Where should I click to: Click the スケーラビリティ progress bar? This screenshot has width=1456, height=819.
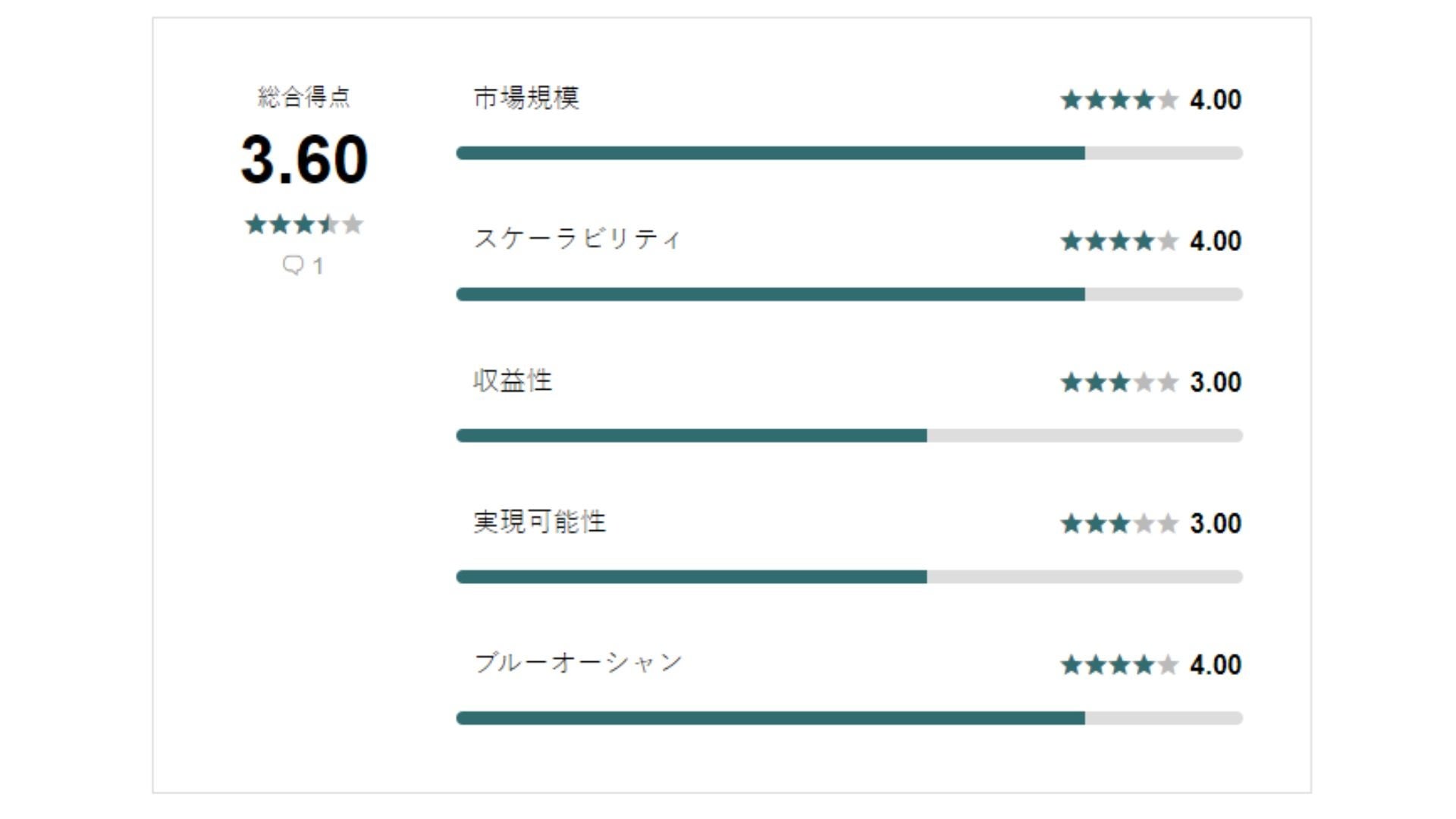coord(849,294)
